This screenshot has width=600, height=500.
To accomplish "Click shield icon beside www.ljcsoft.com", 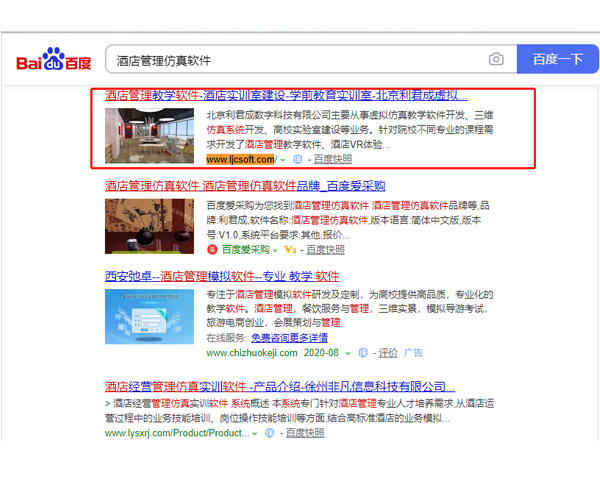I will point(297,159).
